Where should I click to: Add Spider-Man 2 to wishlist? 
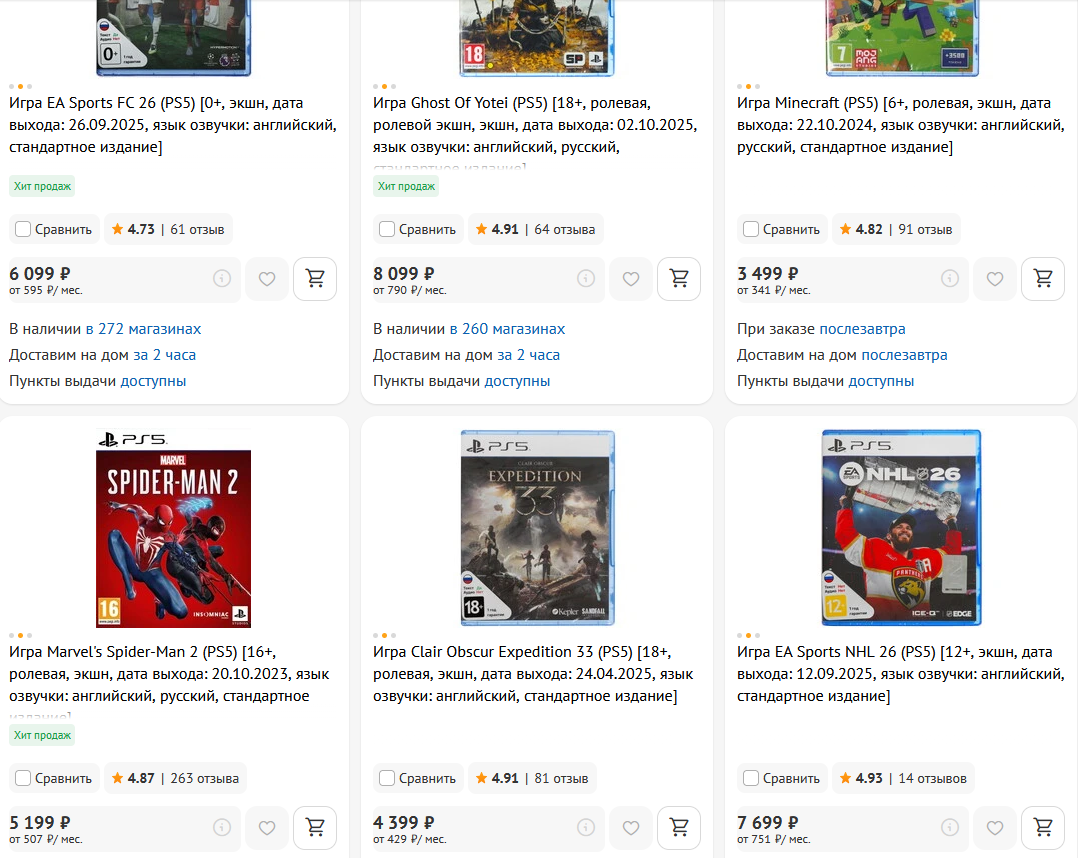267,828
